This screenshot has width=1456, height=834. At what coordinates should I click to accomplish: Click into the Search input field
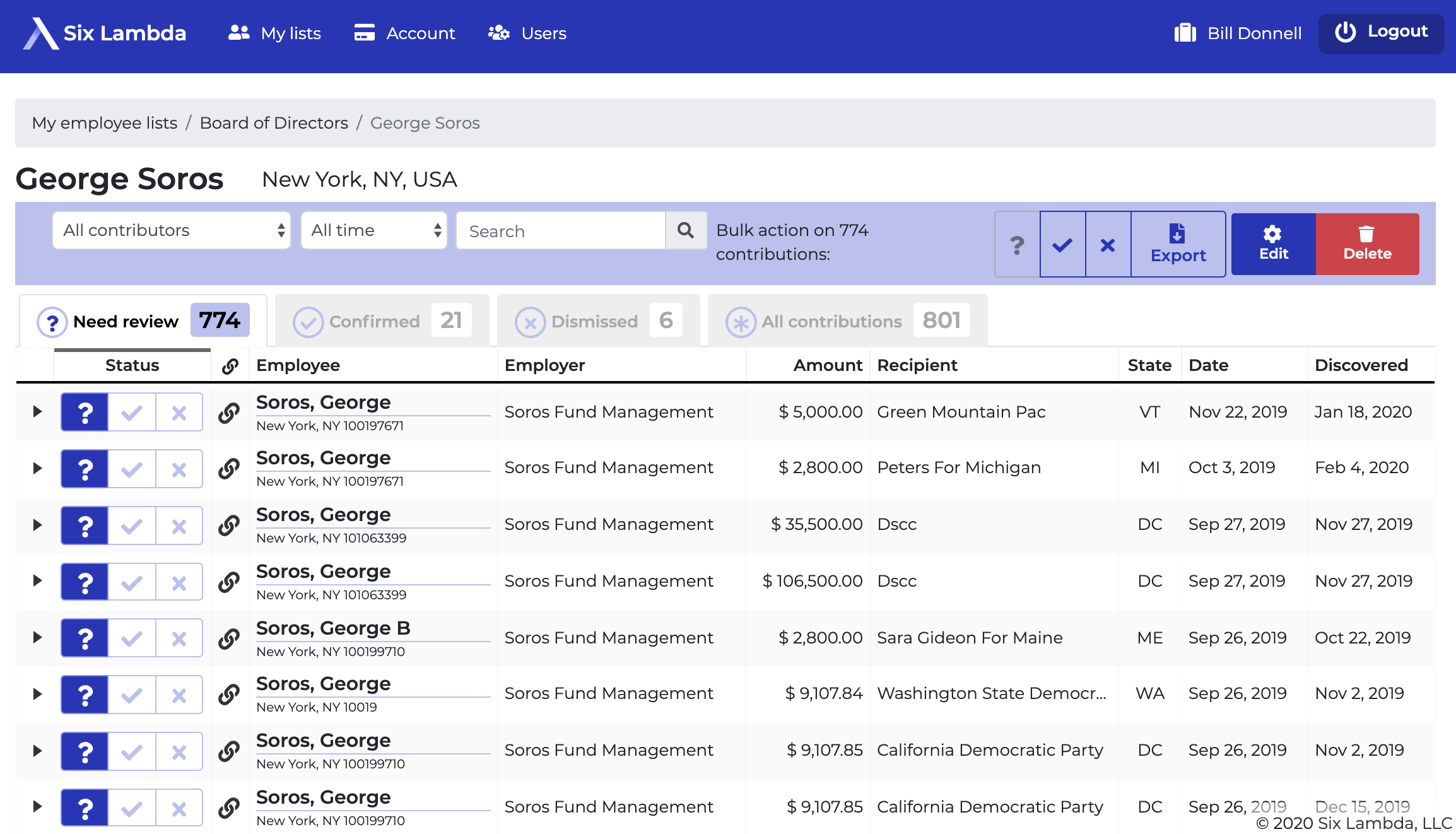pyautogui.click(x=560, y=231)
